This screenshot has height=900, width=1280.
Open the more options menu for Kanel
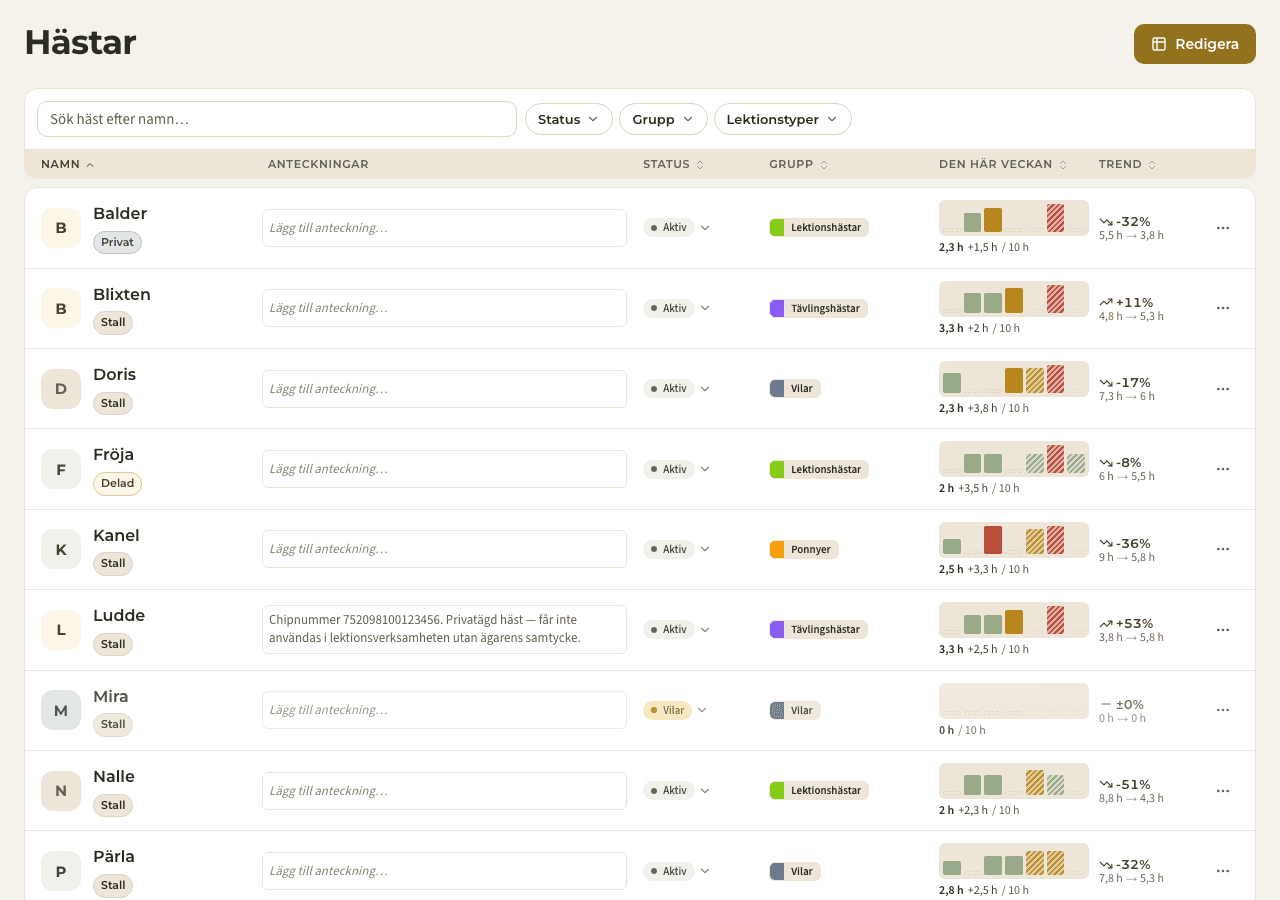point(1222,549)
